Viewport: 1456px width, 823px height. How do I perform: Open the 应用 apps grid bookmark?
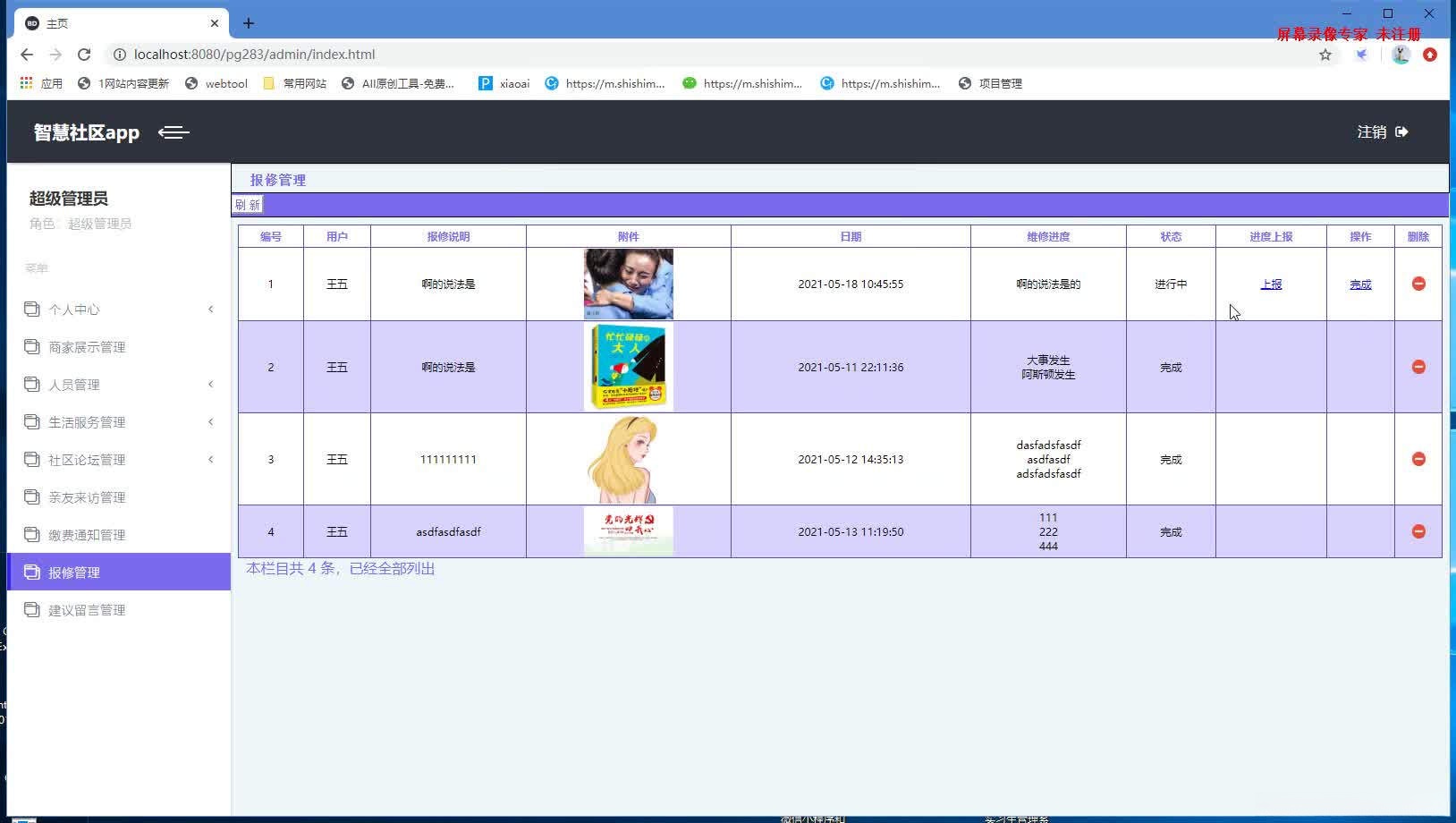pos(41,83)
